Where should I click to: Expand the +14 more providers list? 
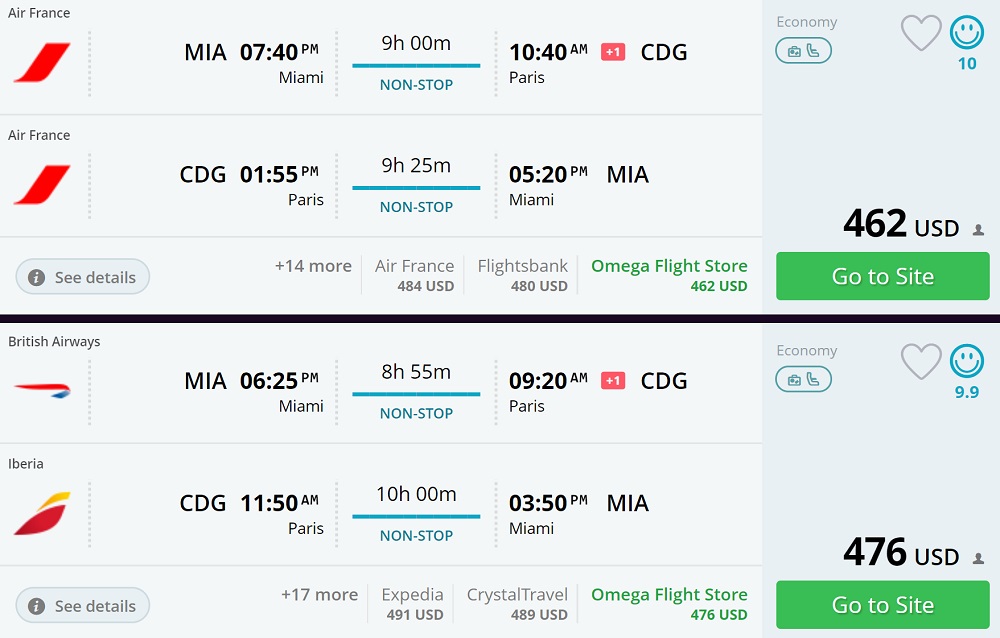click(313, 266)
